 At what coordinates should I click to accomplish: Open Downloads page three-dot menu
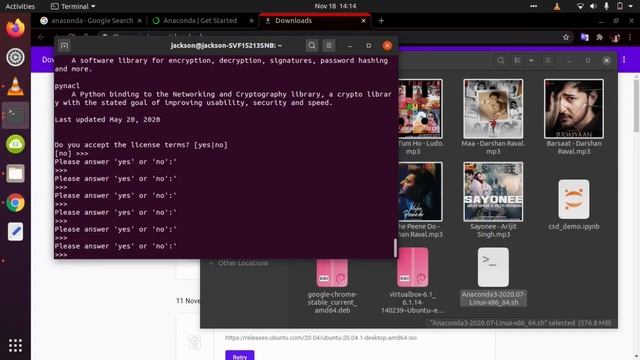point(624,60)
